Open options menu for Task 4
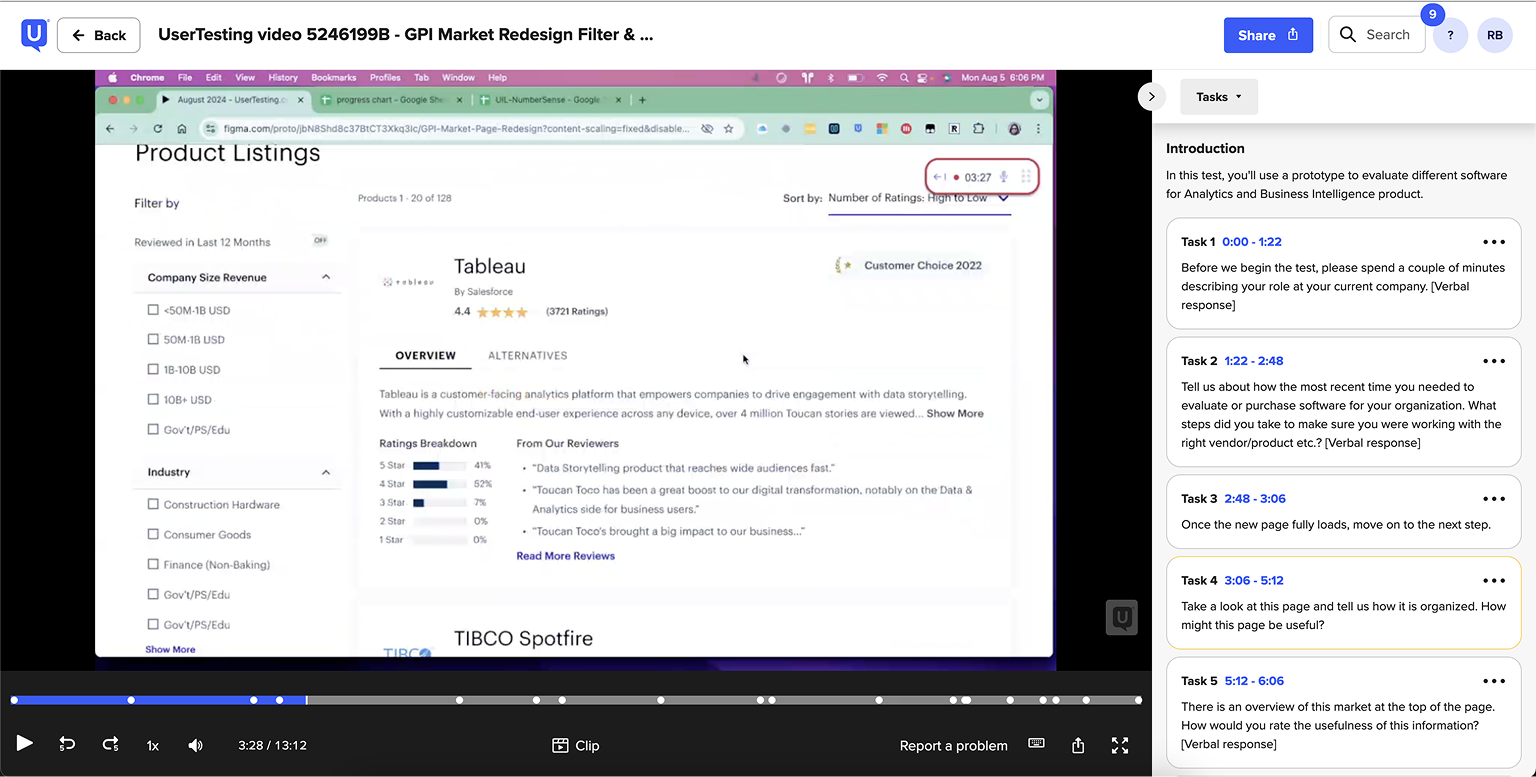The width and height of the screenshot is (1536, 777). point(1494,581)
